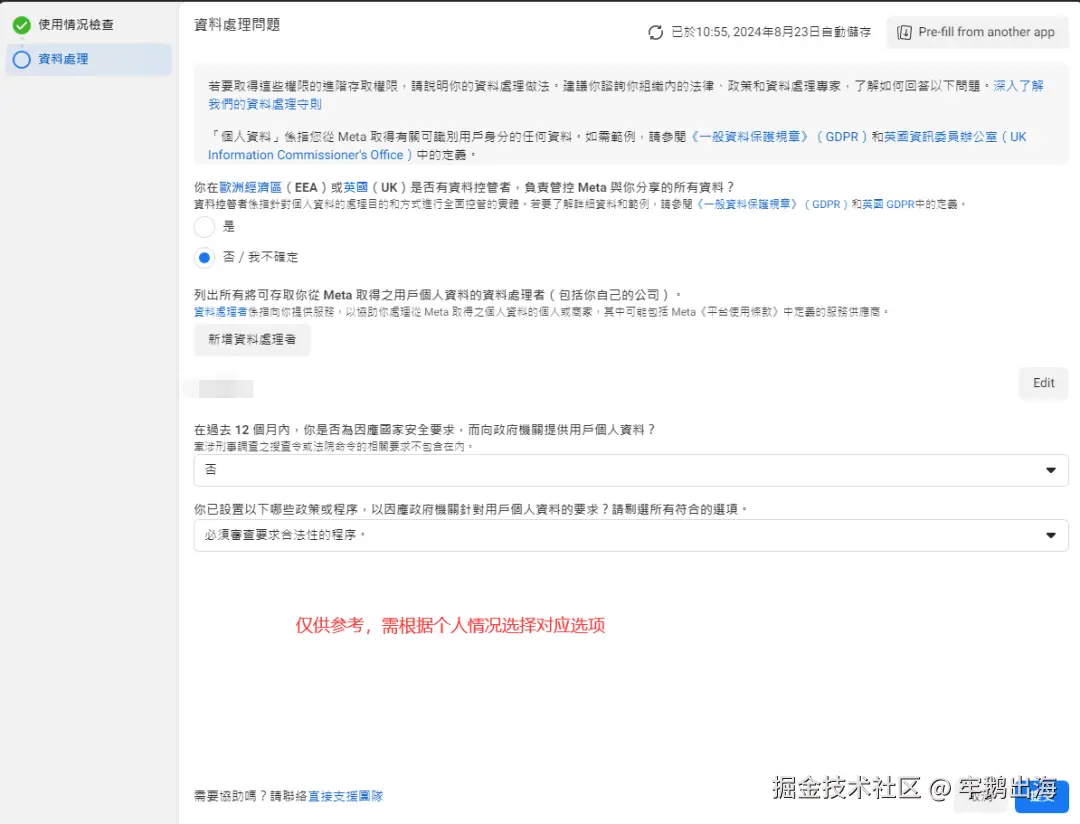Open the government data request dropdown showing 否
The width and height of the screenshot is (1080, 824).
click(x=630, y=469)
